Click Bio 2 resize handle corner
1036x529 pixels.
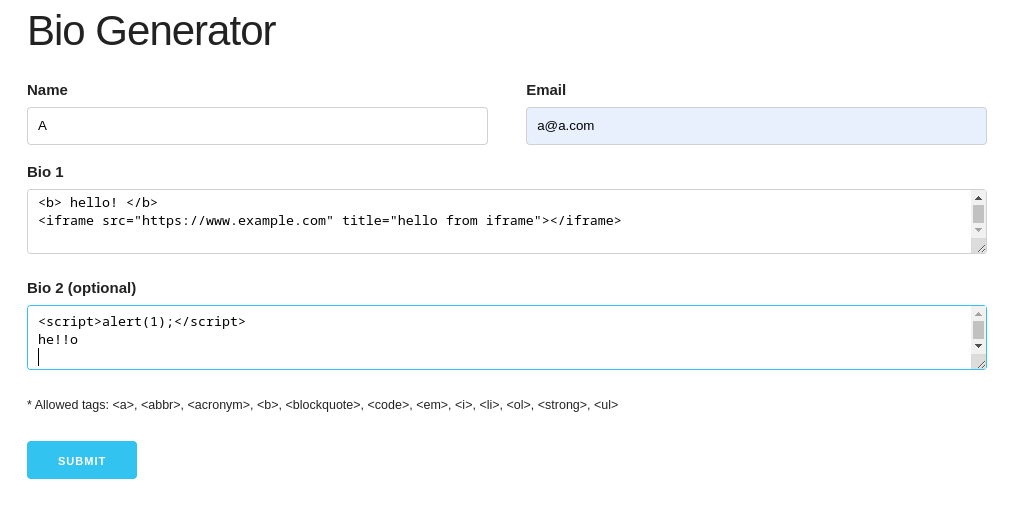coord(979,362)
